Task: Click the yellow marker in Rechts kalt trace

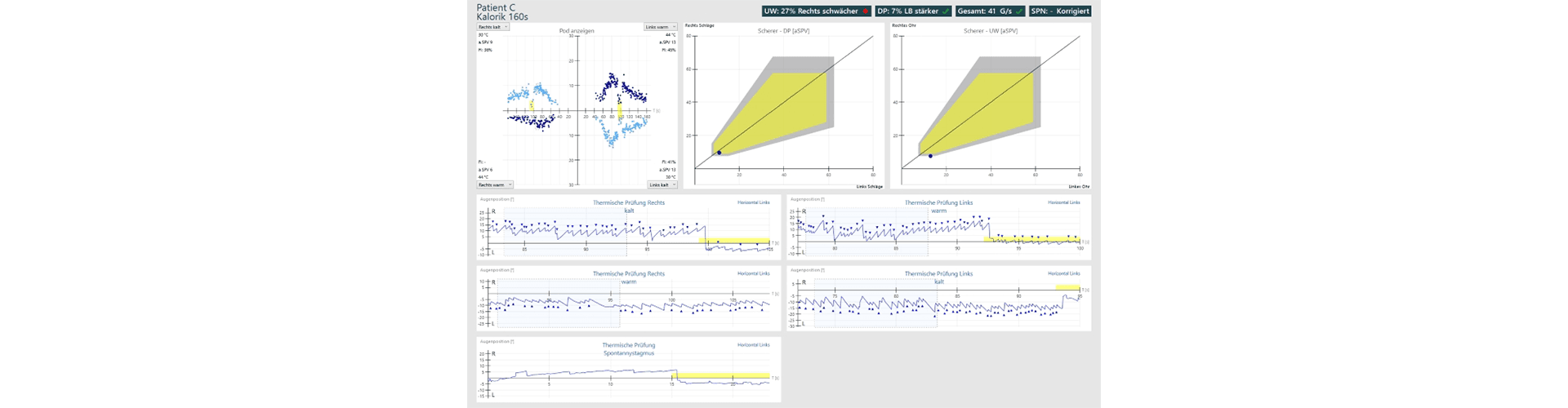Action: coord(735,241)
